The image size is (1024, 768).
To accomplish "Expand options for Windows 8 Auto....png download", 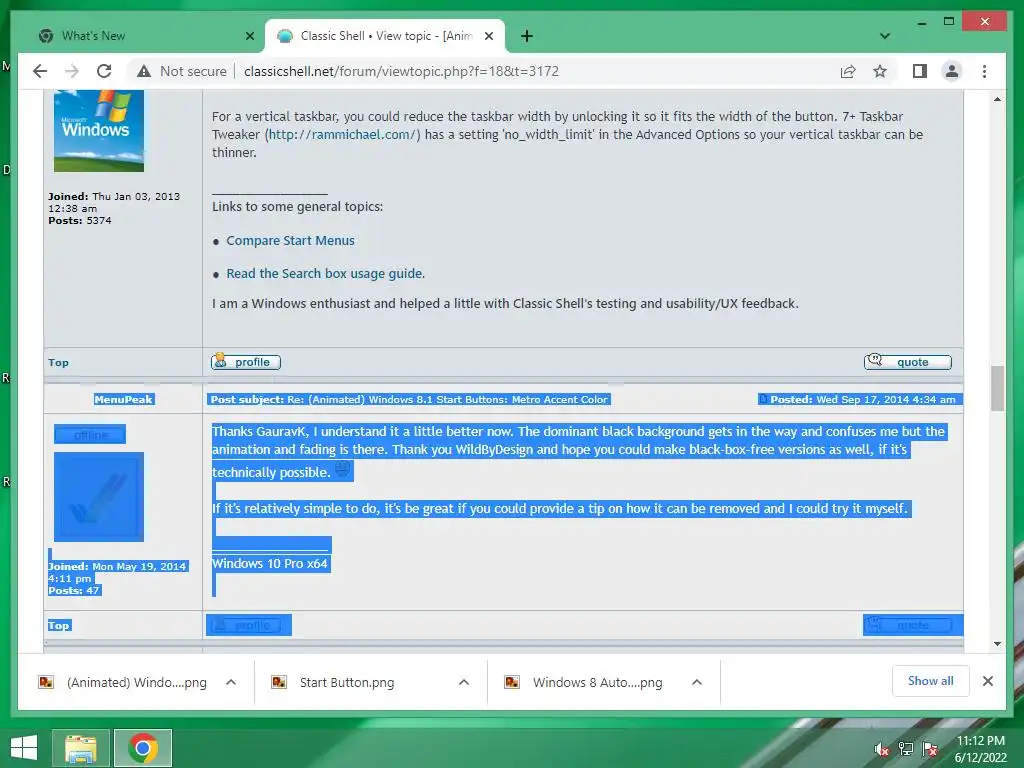I will (697, 682).
